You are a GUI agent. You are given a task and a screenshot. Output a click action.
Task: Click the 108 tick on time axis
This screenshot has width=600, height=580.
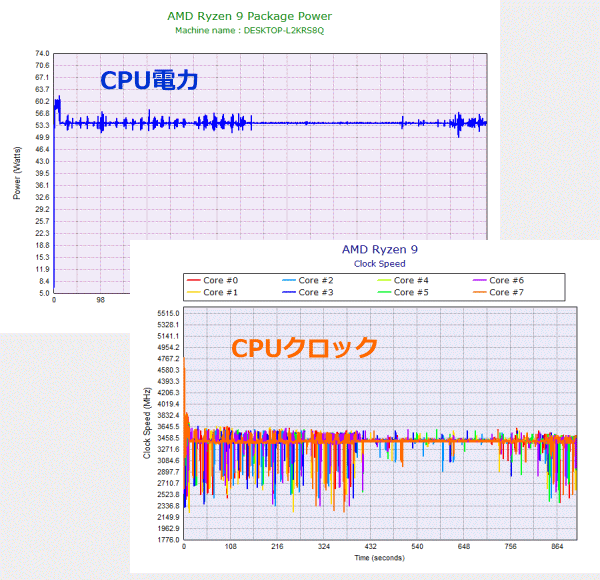[x=230, y=546]
